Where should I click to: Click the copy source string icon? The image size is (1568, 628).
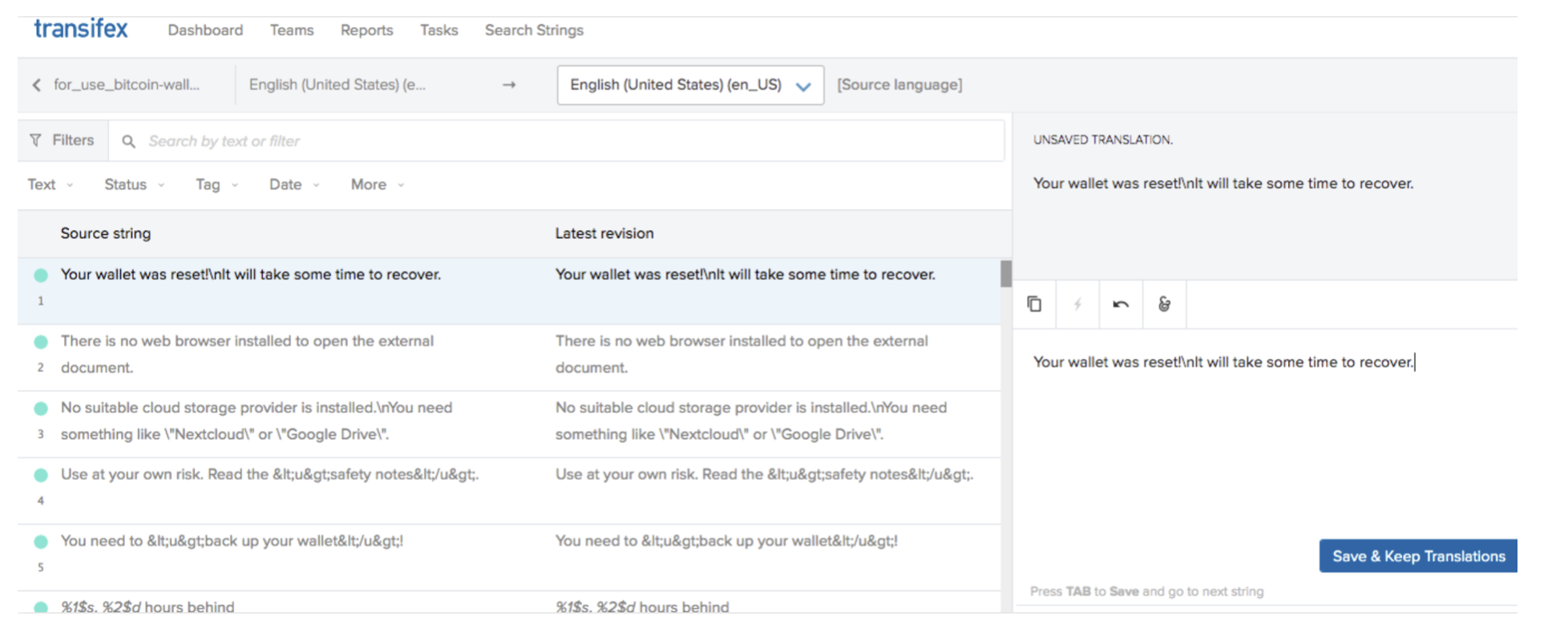point(1034,304)
